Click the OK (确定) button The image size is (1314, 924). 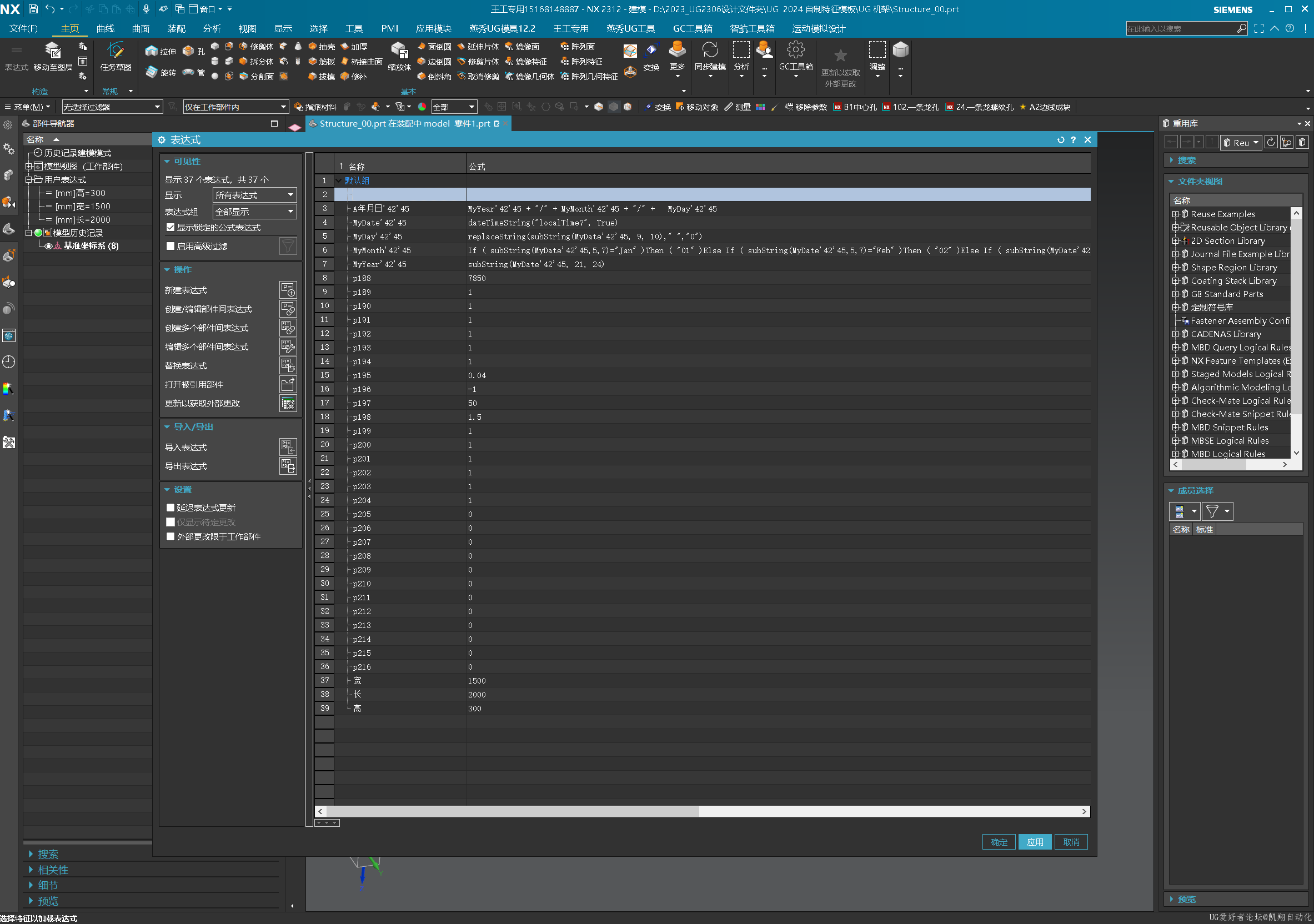point(999,842)
